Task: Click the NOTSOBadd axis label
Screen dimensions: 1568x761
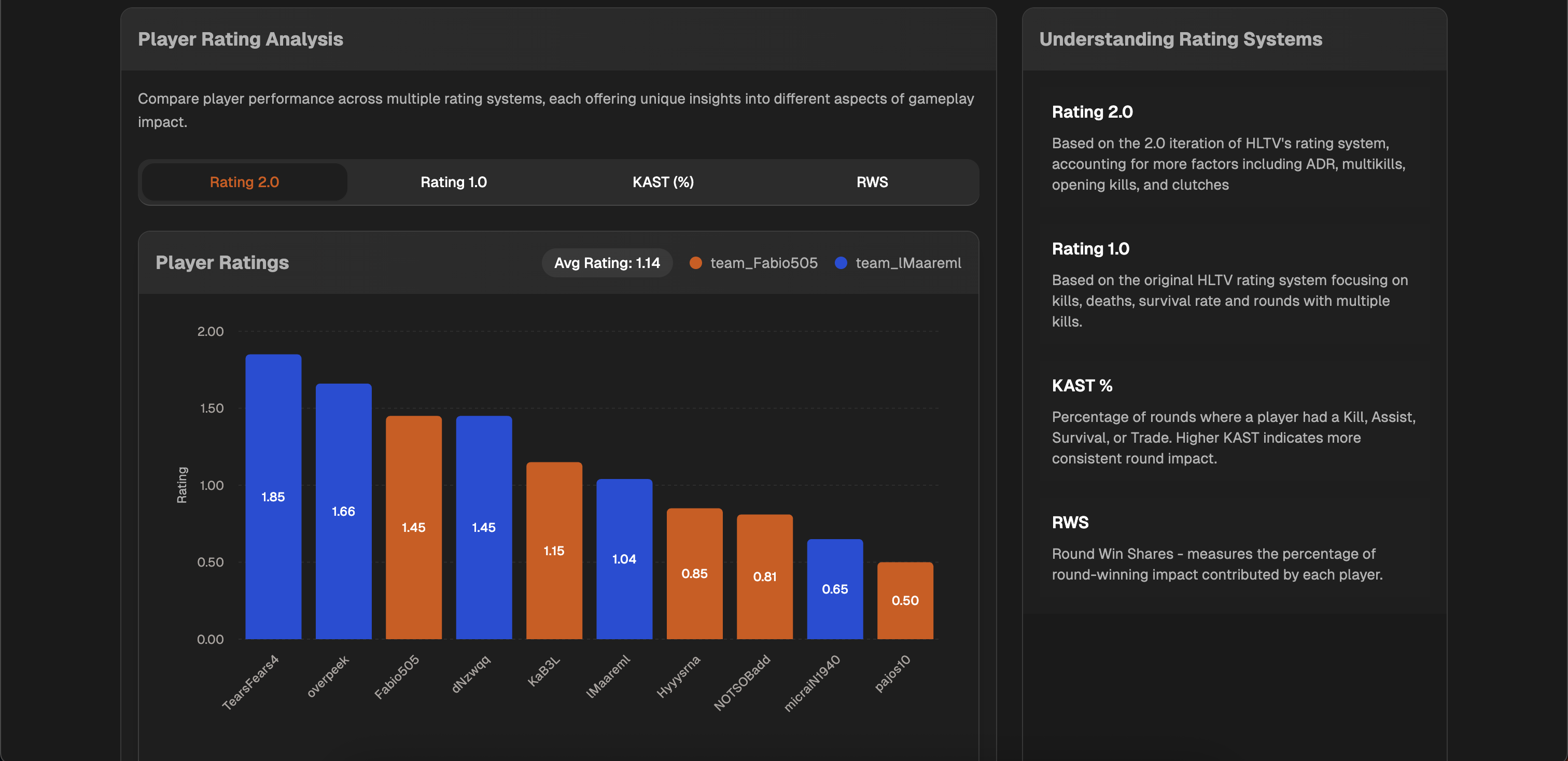Action: click(x=742, y=683)
